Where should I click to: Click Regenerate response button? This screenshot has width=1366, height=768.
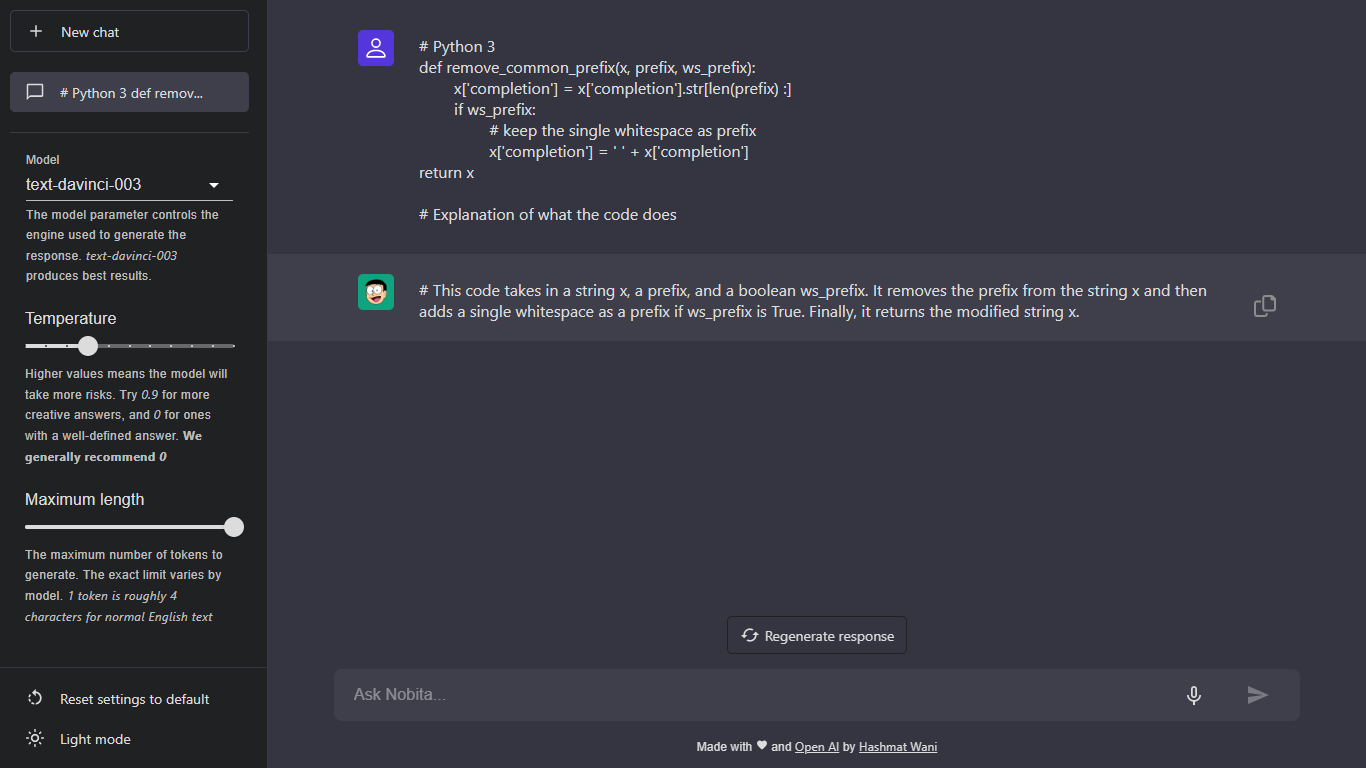point(817,635)
